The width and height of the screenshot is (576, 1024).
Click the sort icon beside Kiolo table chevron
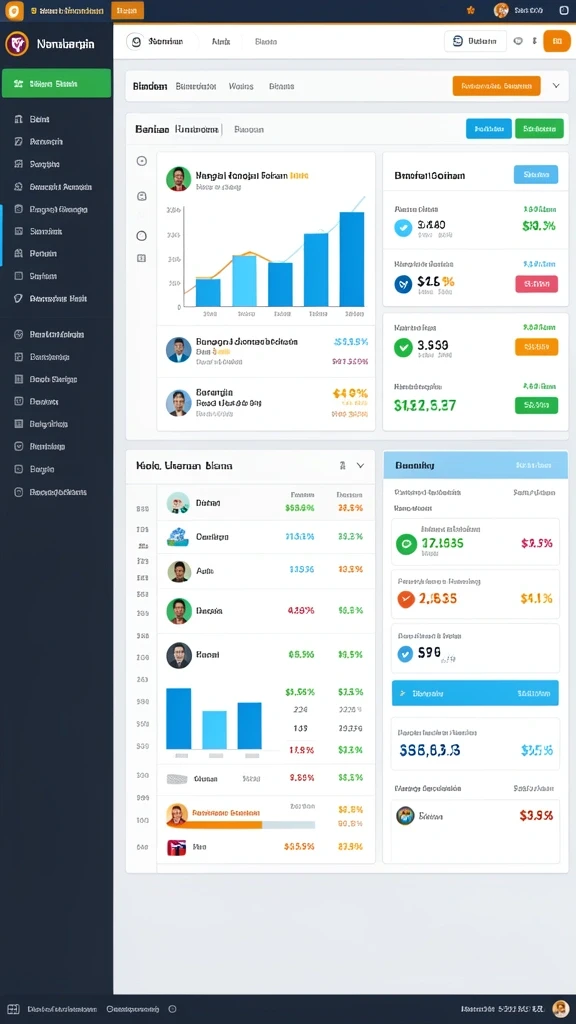[342, 466]
